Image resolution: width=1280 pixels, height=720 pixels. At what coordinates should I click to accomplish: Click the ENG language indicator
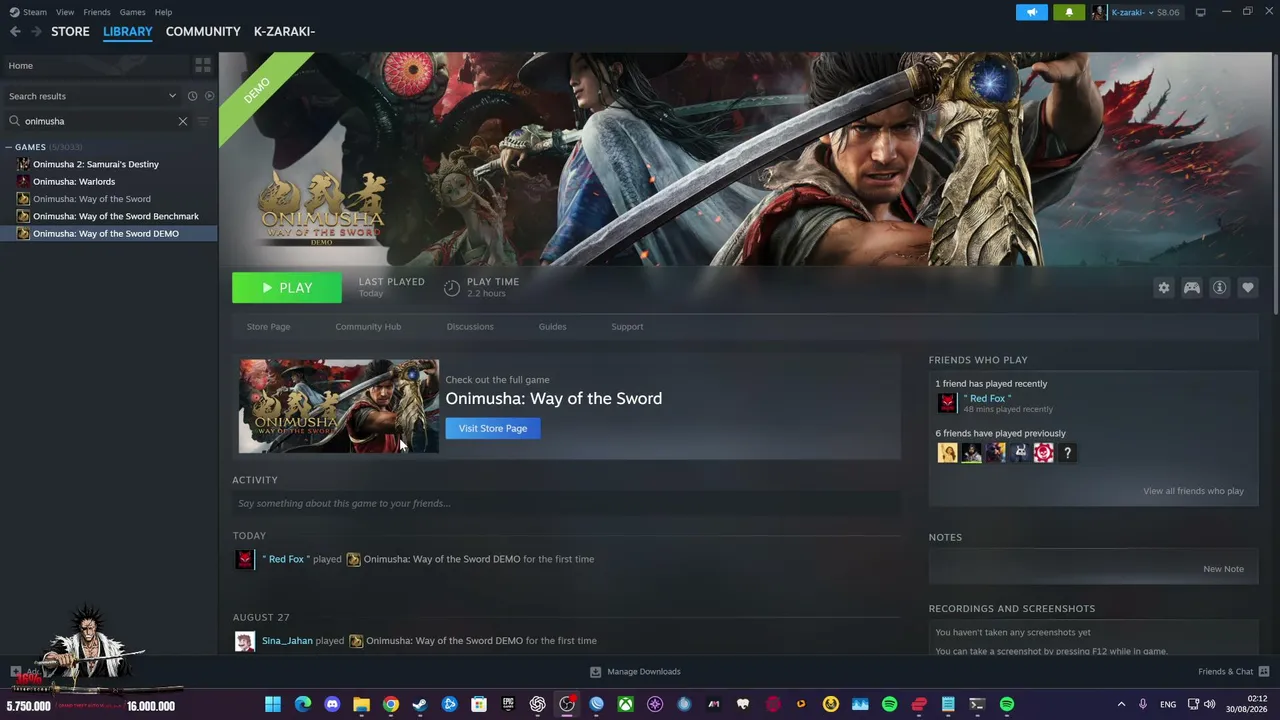[x=1168, y=704]
